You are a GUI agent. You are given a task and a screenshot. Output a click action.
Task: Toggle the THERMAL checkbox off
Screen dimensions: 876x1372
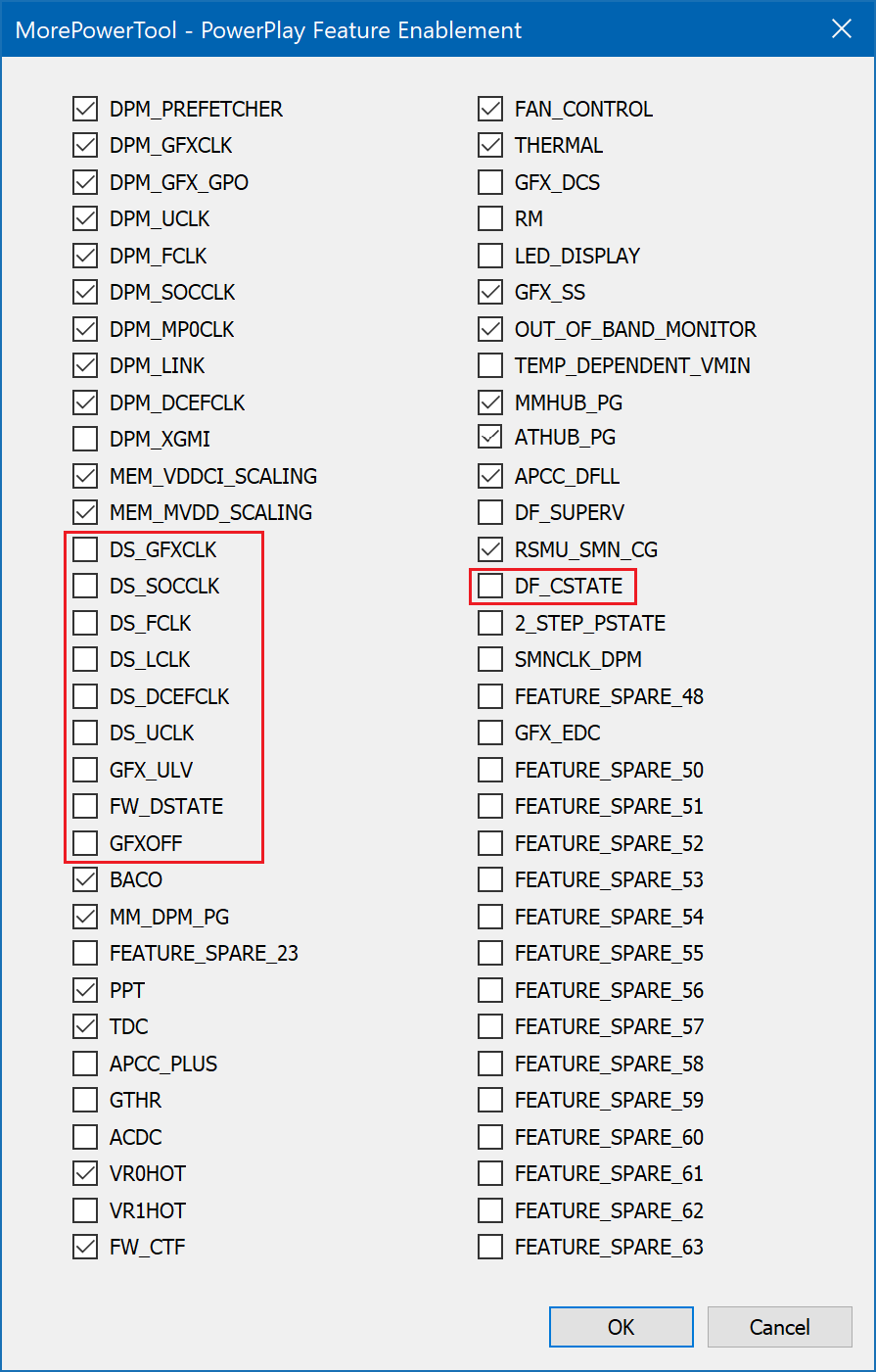click(x=490, y=145)
